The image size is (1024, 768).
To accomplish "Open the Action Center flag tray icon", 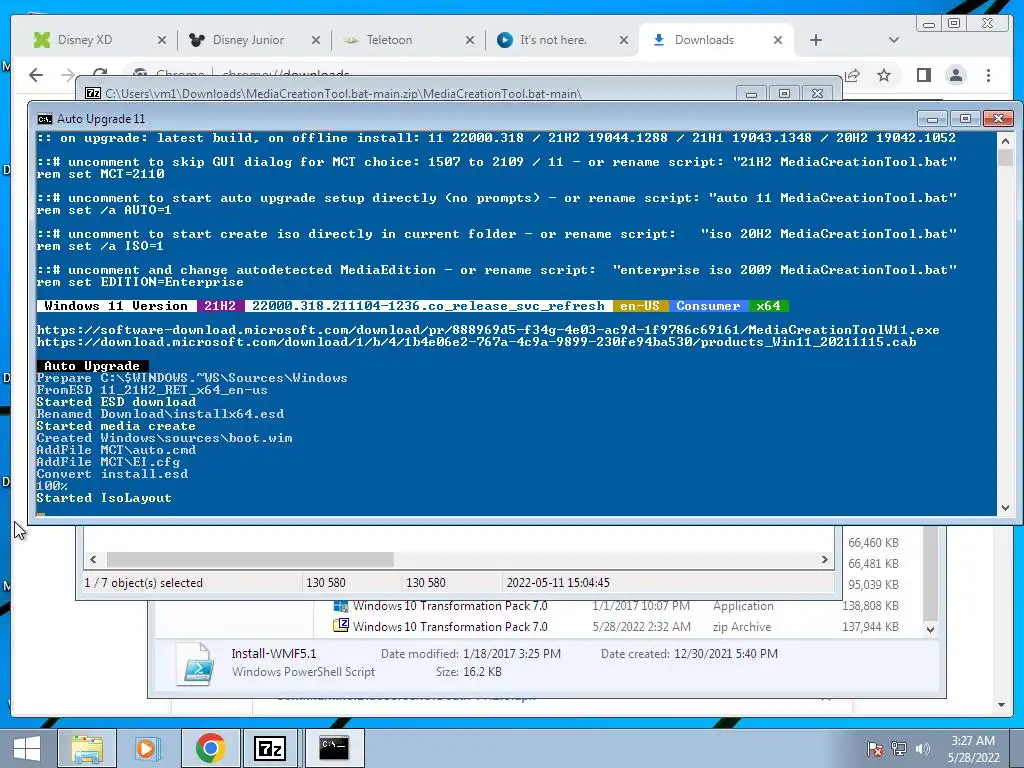I will click(x=875, y=748).
